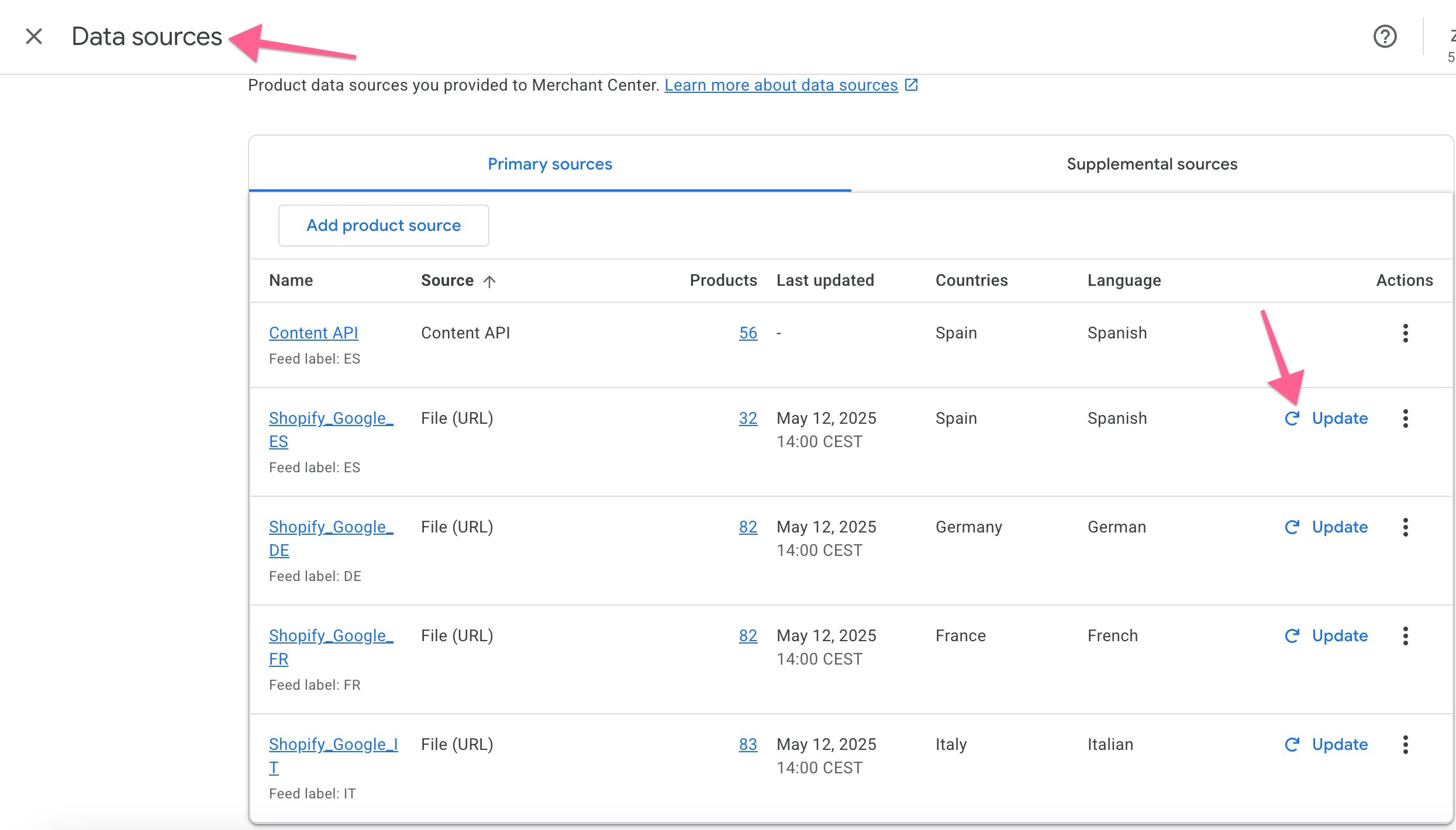
Task: Click the Countries column header
Action: [971, 281]
